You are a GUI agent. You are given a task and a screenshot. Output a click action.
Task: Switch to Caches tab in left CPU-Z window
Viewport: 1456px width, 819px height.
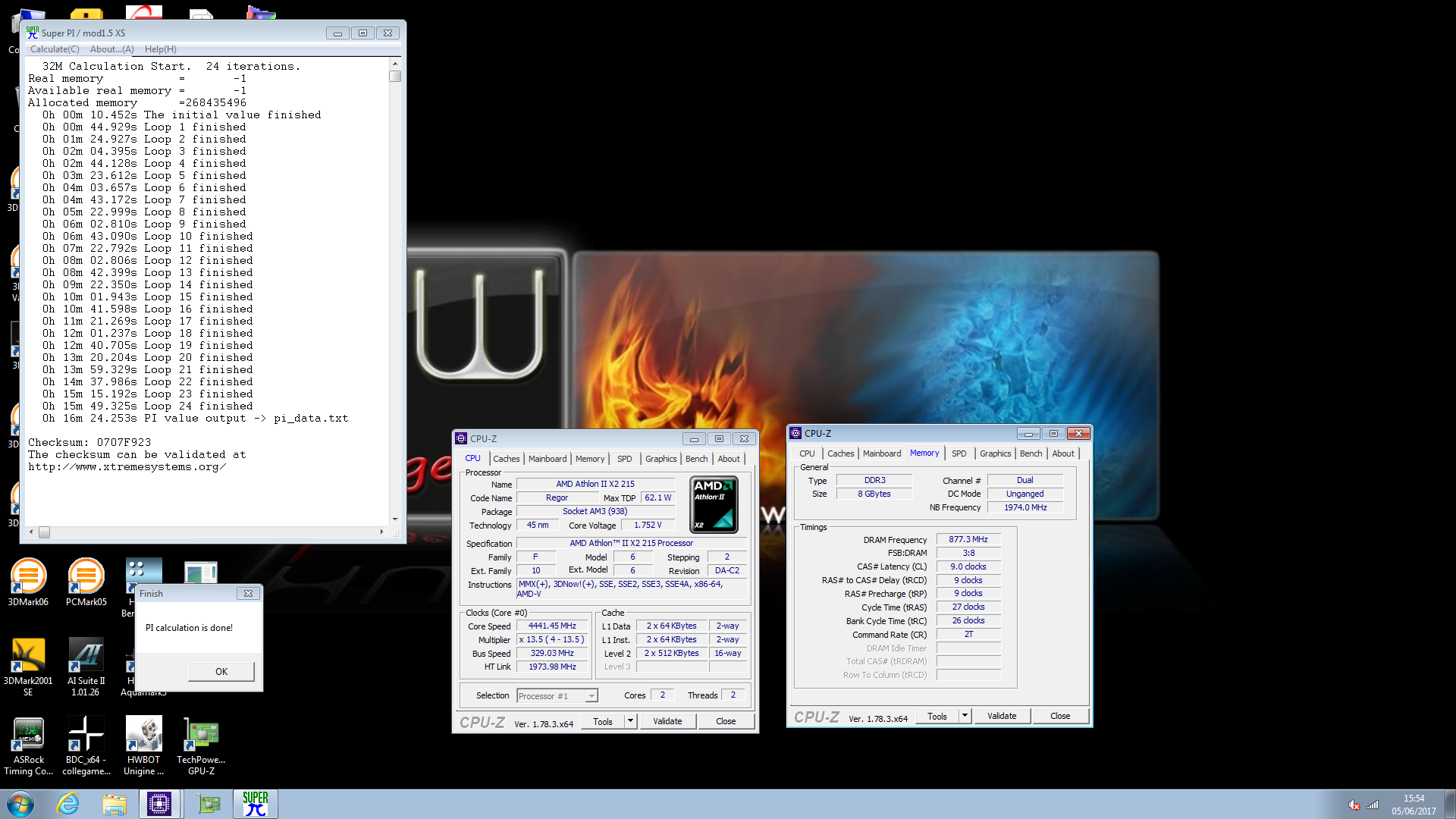[x=506, y=459]
